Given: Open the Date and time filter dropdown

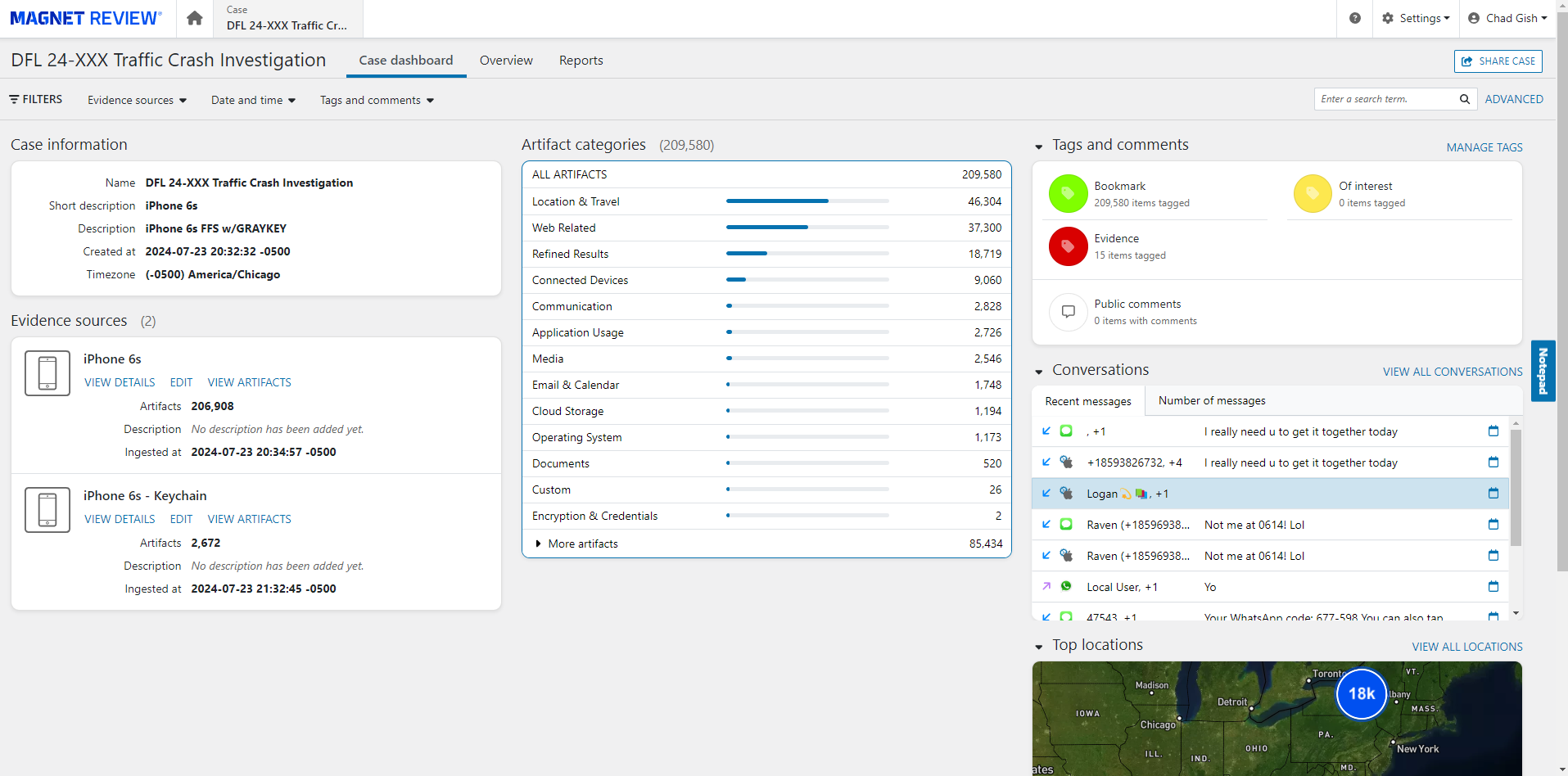Looking at the screenshot, I should [253, 100].
